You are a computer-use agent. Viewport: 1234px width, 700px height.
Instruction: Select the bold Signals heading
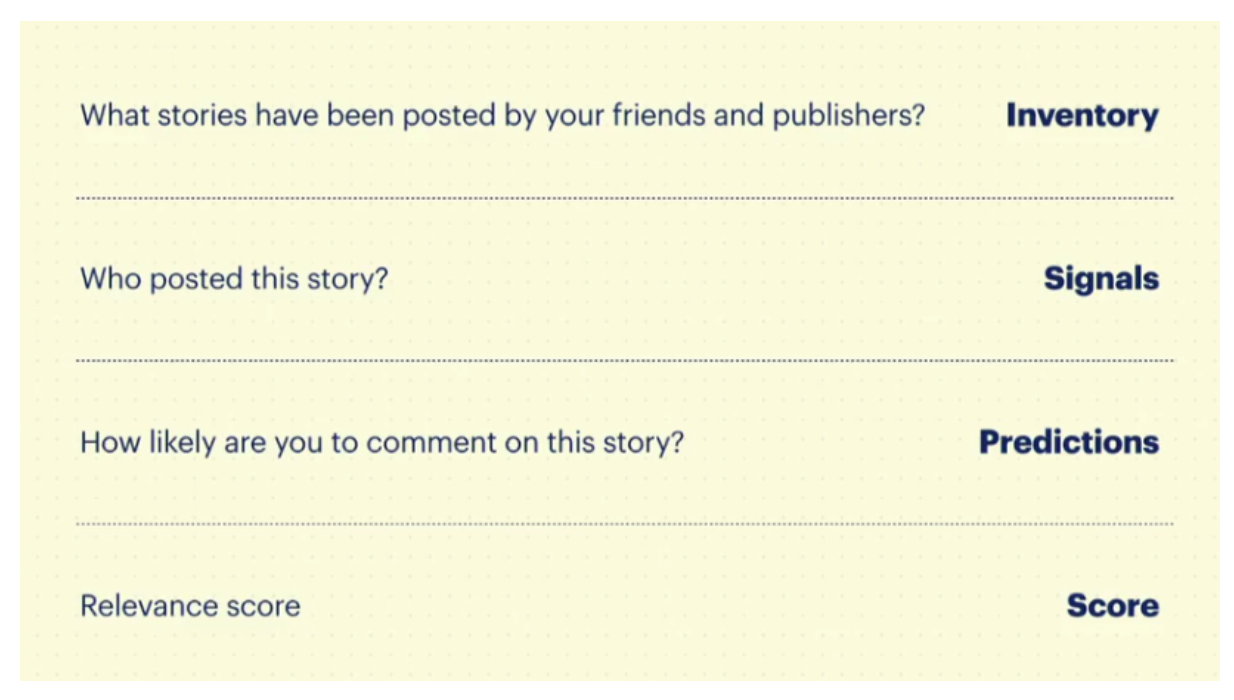click(1101, 279)
